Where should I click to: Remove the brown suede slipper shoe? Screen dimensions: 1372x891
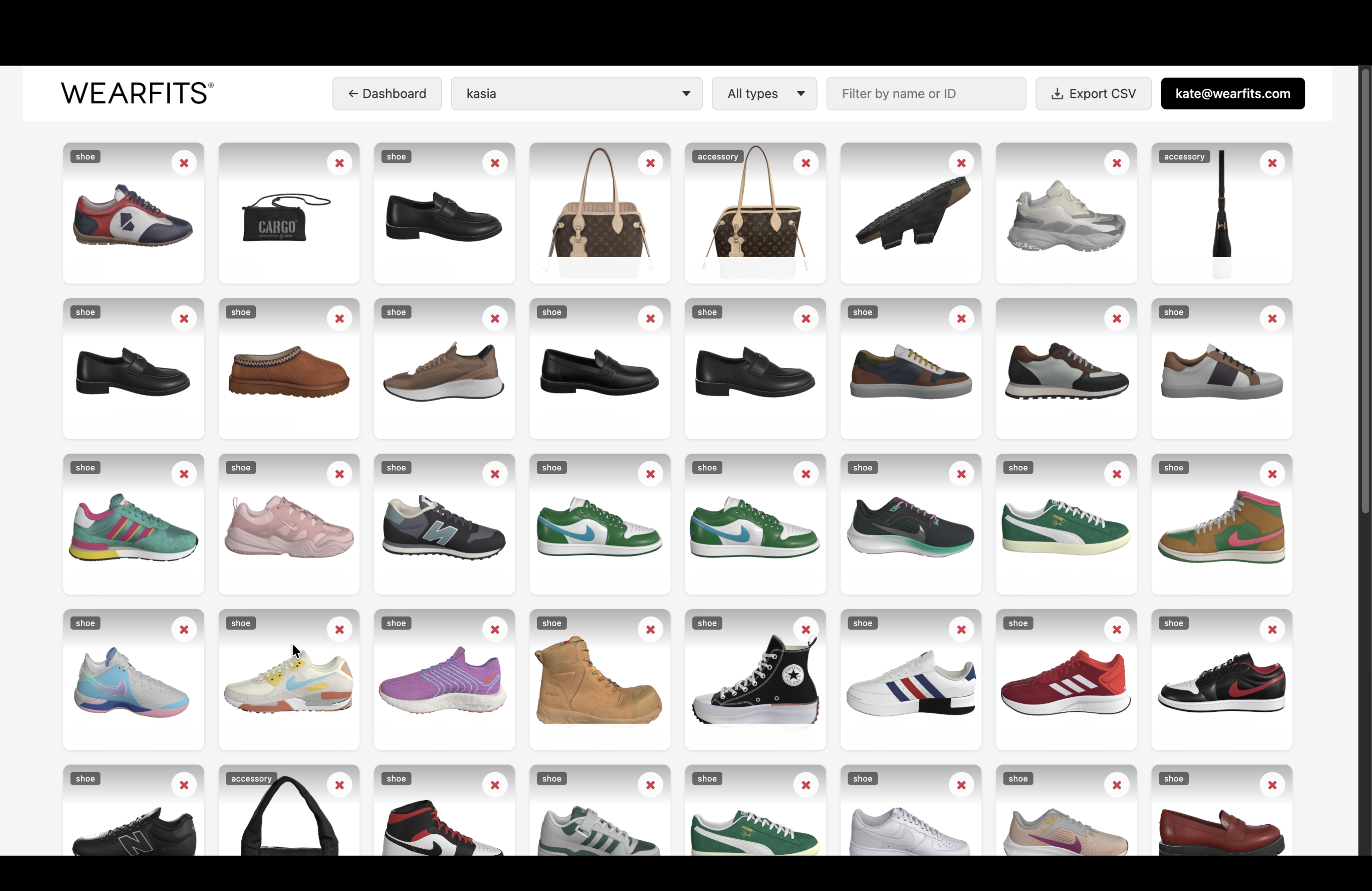pos(339,319)
